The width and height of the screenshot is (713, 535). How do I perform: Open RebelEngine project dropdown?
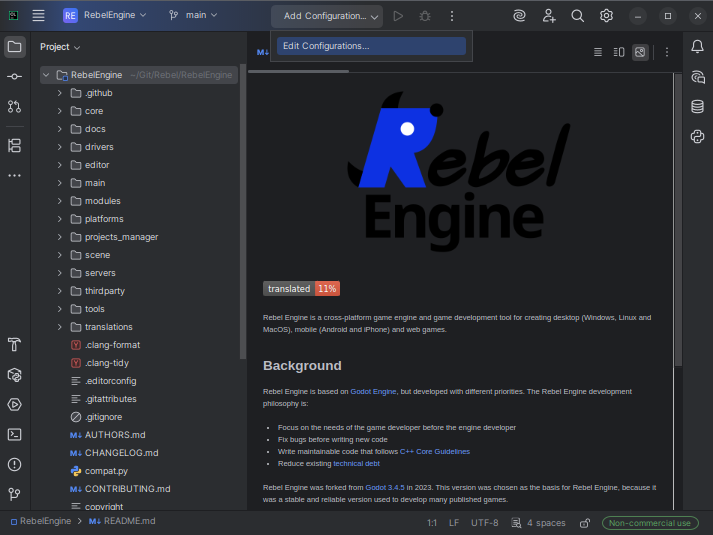pyautogui.click(x=105, y=15)
